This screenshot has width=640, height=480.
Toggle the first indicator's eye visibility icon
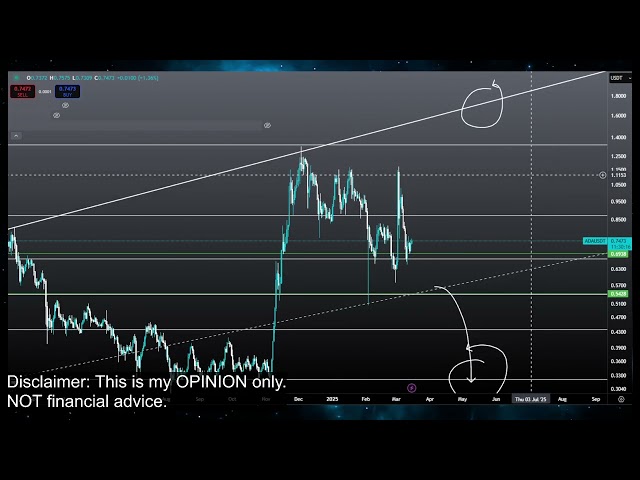pos(64,105)
